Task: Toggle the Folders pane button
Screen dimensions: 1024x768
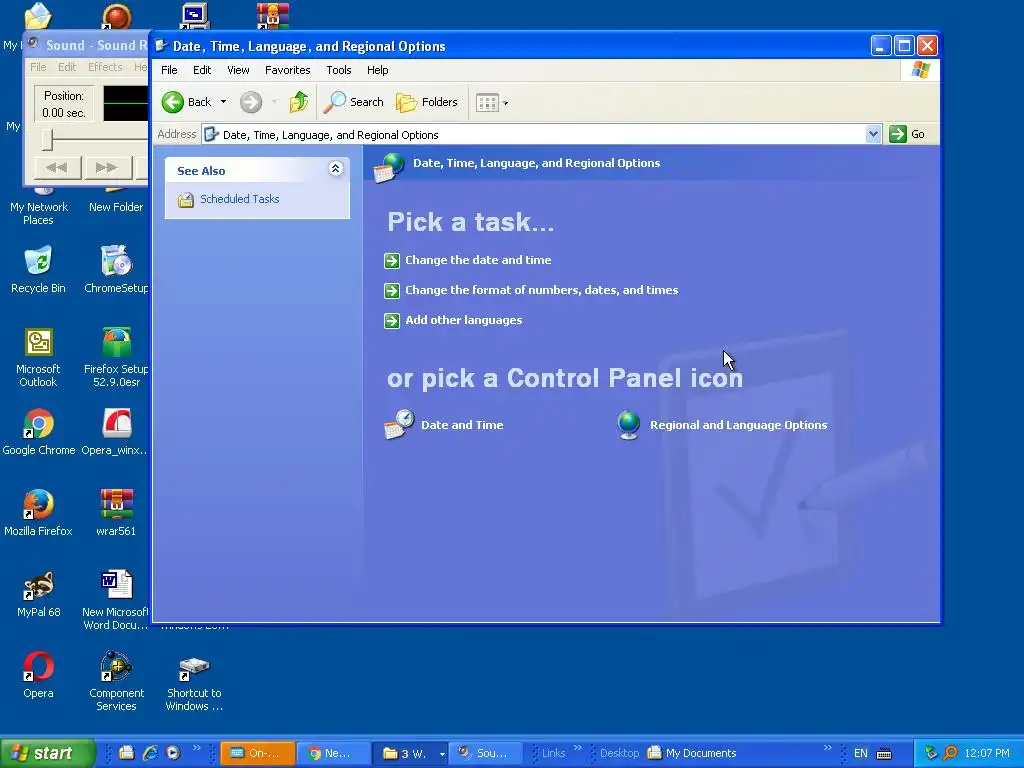Action: tap(427, 102)
